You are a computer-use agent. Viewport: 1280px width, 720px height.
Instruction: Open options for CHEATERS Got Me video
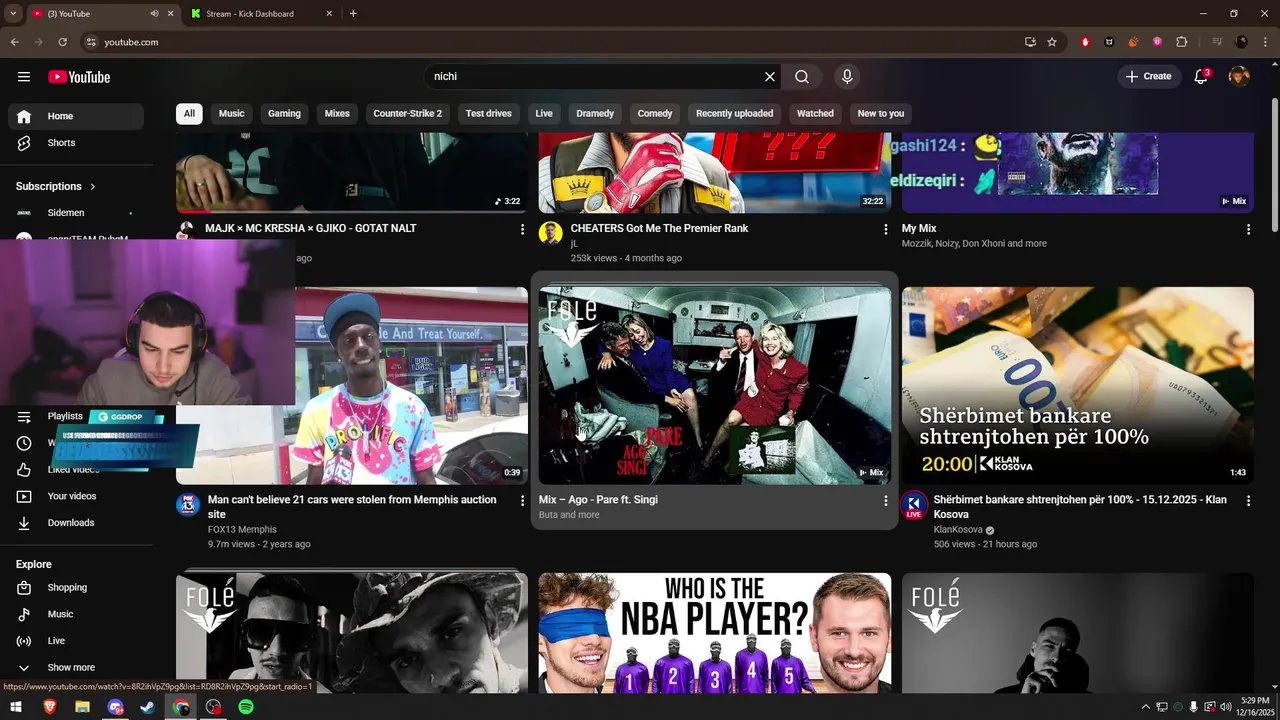[x=885, y=230]
